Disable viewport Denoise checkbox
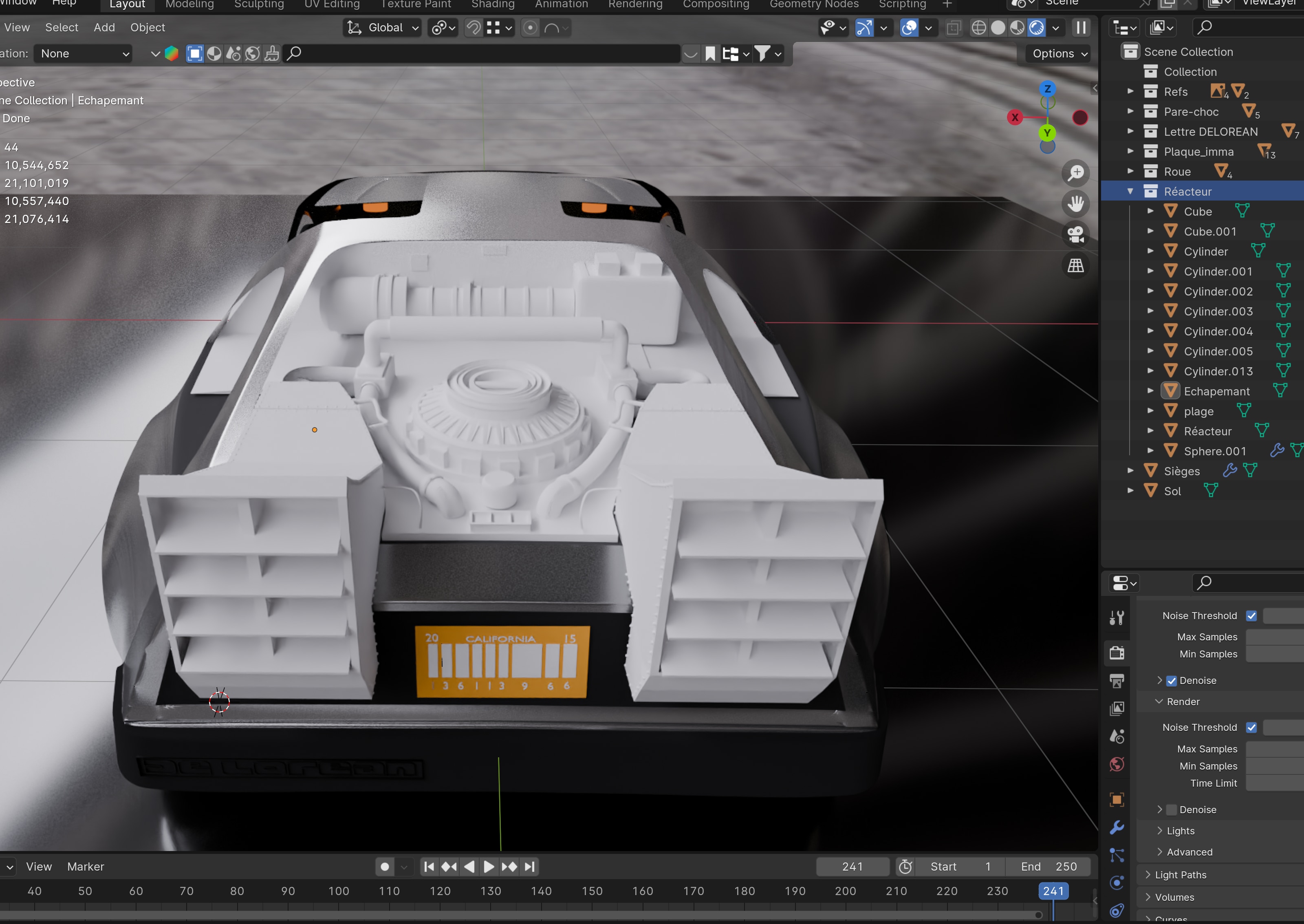The height and width of the screenshot is (924, 1304). pyautogui.click(x=1172, y=681)
